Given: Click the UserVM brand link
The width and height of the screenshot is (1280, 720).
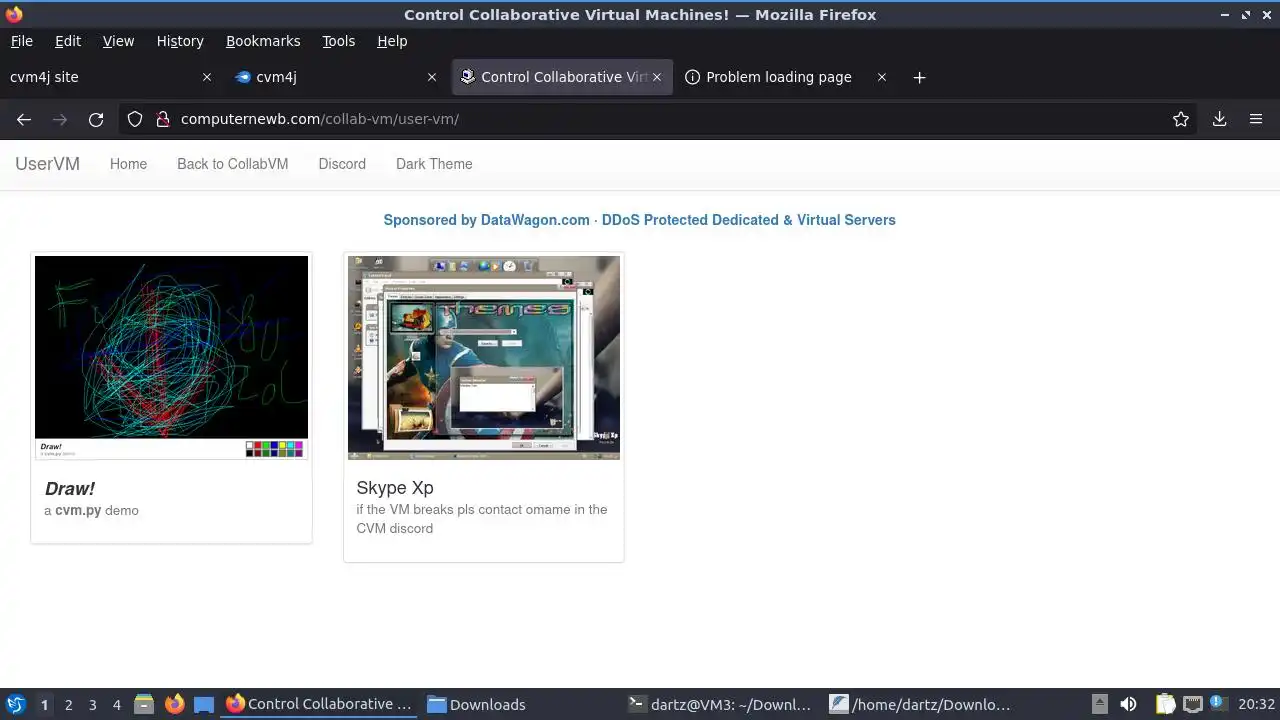Looking at the screenshot, I should [x=47, y=164].
